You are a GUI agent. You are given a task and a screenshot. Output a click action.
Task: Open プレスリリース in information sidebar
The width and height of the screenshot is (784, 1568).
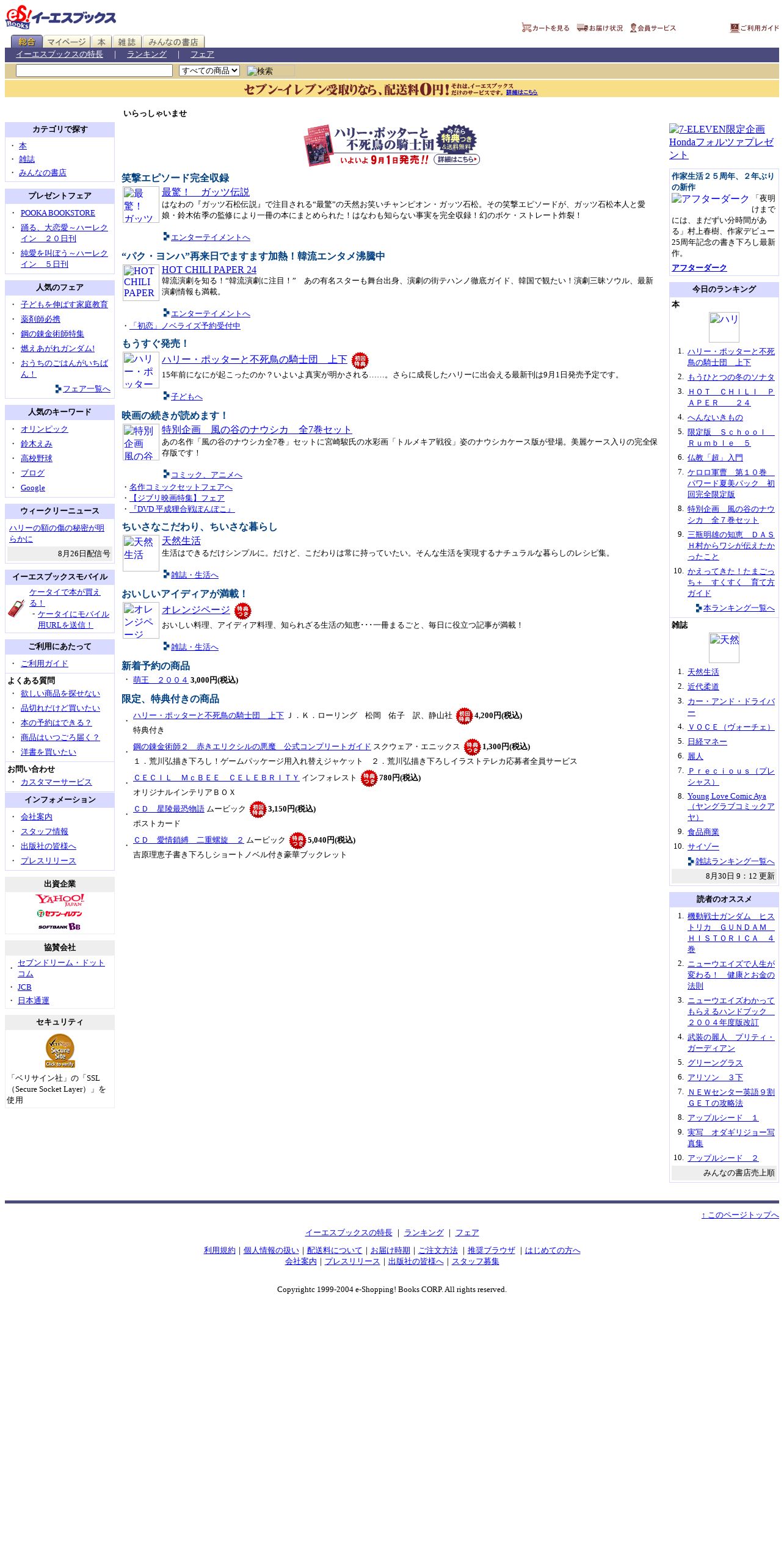click(x=48, y=861)
